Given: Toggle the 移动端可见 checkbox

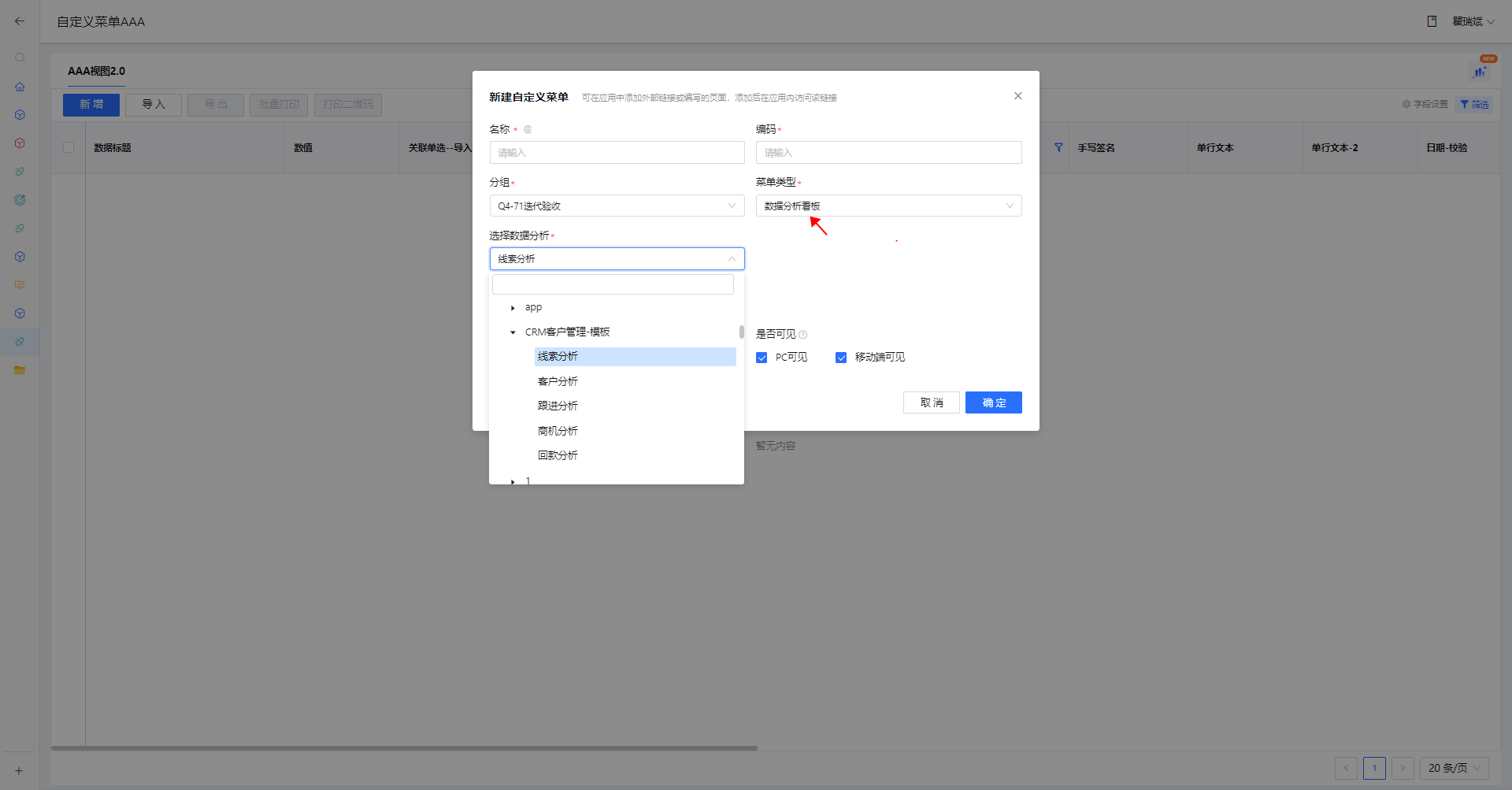Looking at the screenshot, I should [x=841, y=358].
